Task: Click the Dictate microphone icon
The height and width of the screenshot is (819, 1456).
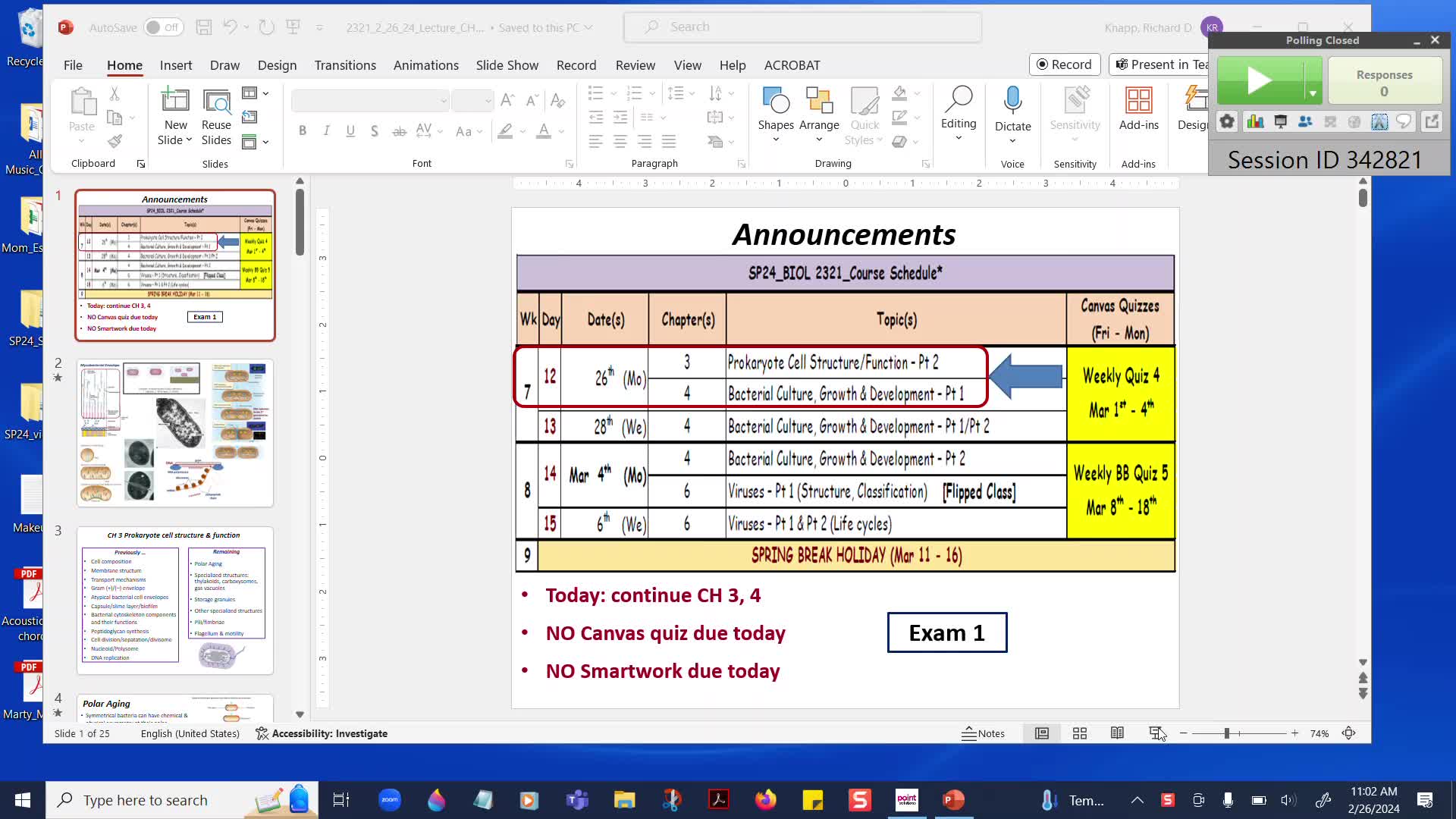Action: [1012, 101]
